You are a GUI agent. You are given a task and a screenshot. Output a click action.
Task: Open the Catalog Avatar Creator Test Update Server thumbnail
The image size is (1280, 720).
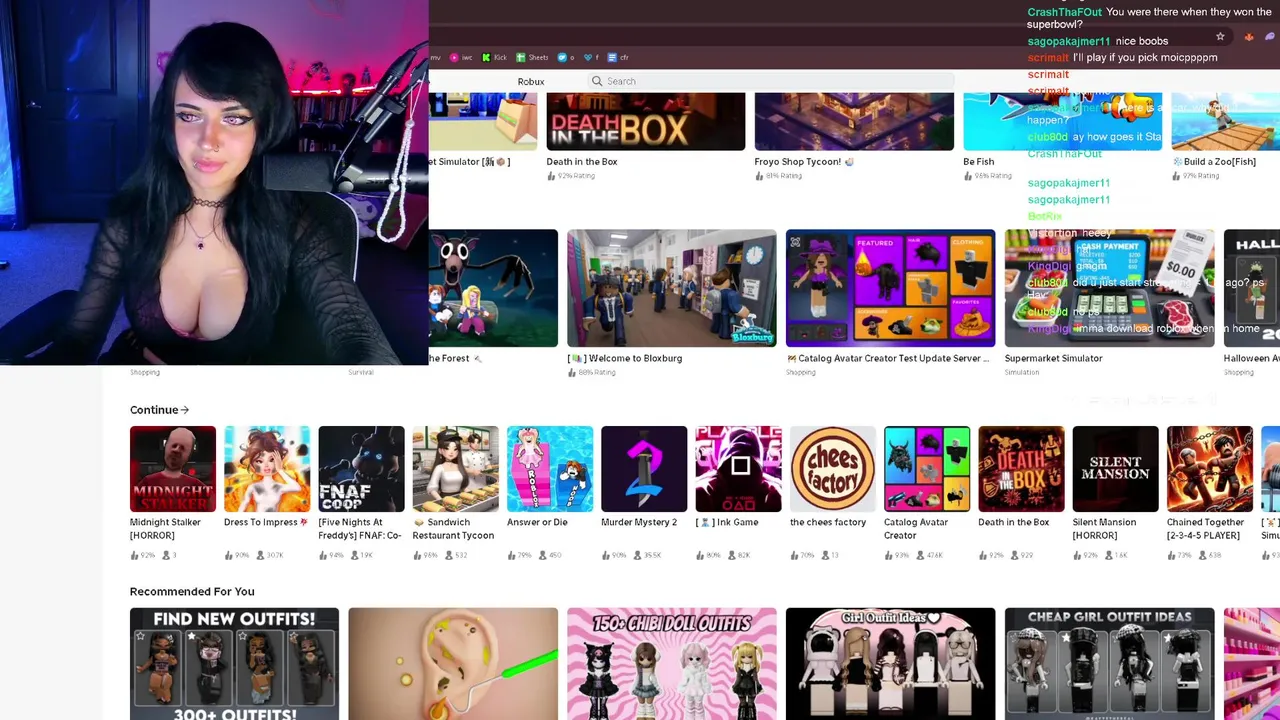click(890, 288)
